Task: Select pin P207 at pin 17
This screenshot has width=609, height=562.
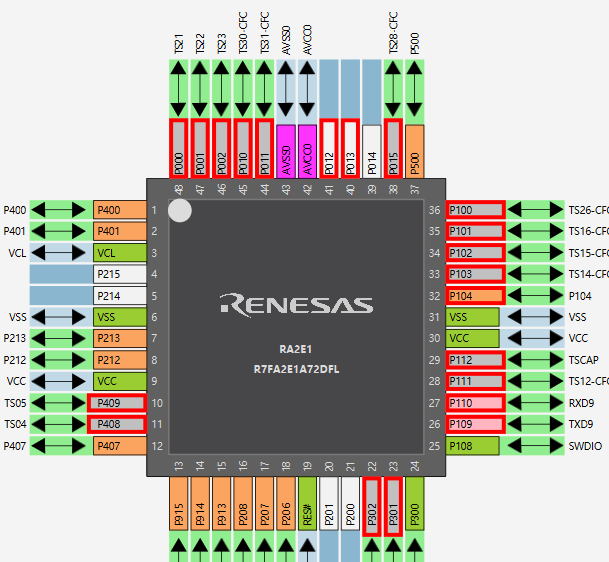Action: pyautogui.click(x=264, y=503)
